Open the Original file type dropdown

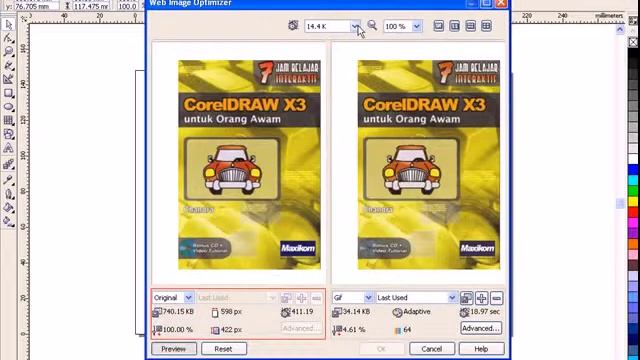click(x=188, y=298)
